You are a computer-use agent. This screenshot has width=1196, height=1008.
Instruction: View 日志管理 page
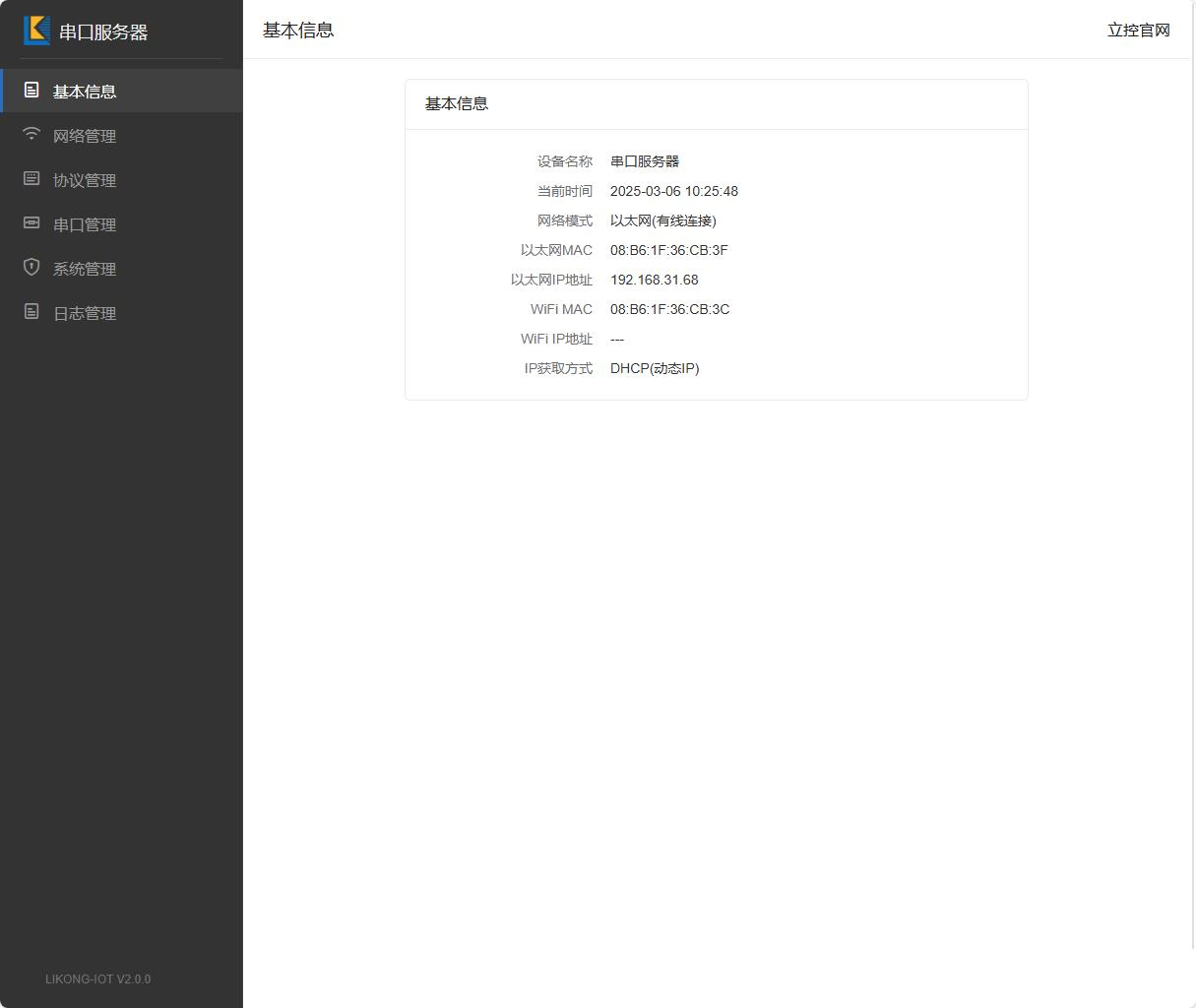(121, 313)
